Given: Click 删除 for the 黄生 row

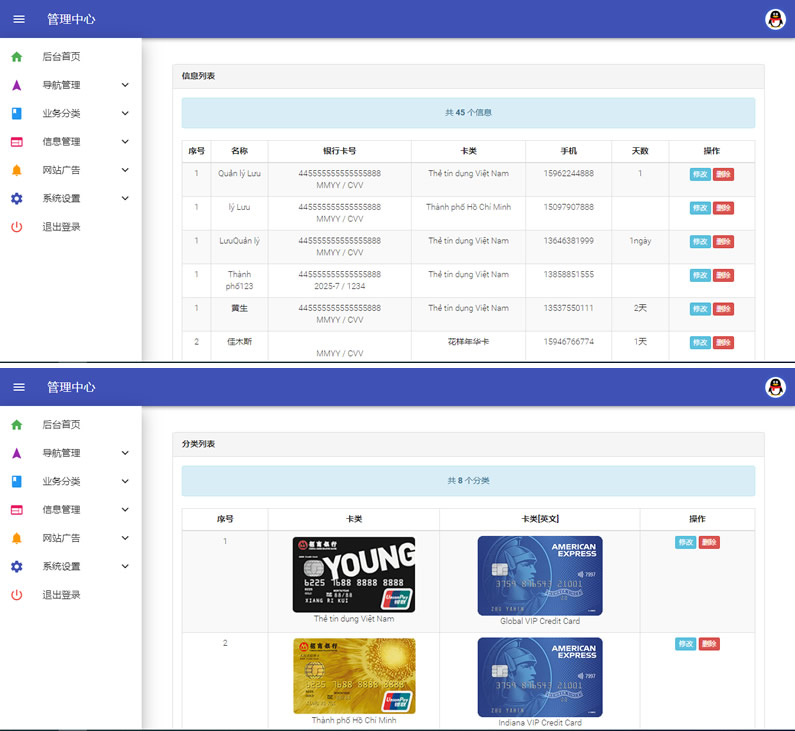Looking at the screenshot, I should coord(723,309).
